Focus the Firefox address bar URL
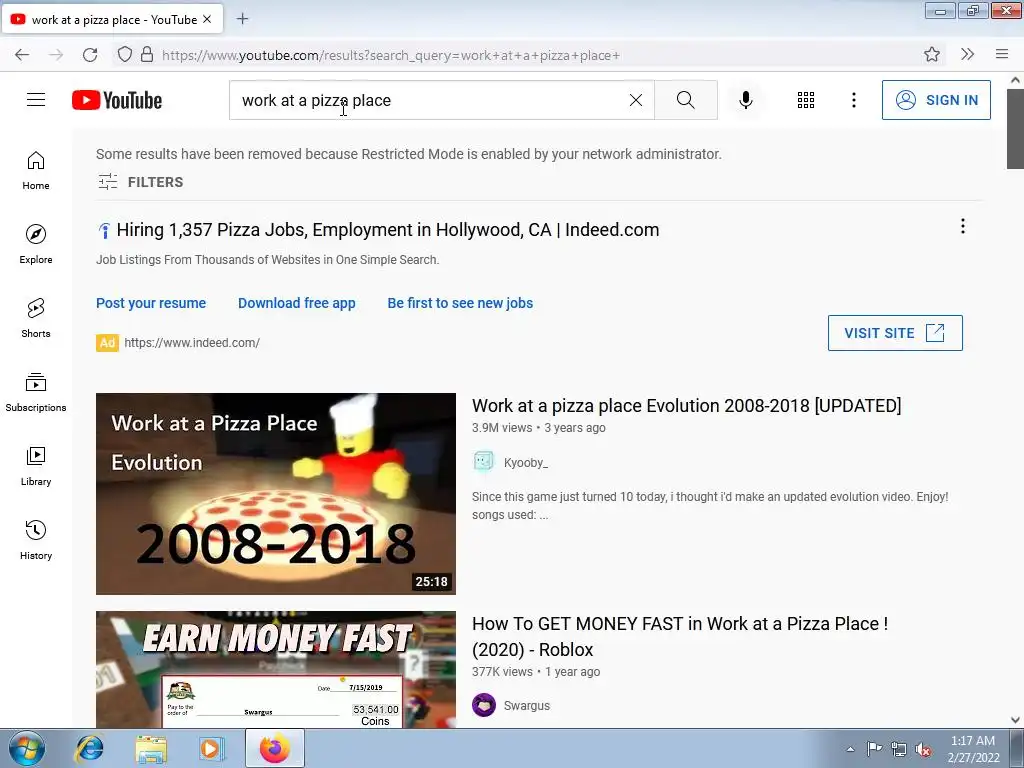 coord(391,56)
